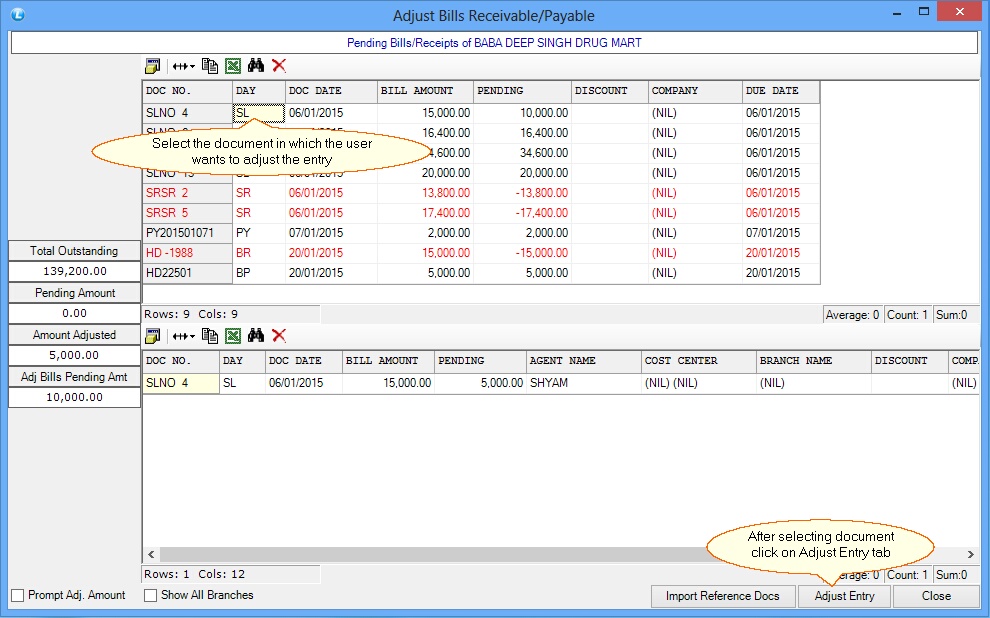Click Import Reference Docs button
This screenshot has width=990, height=618.
[722, 596]
